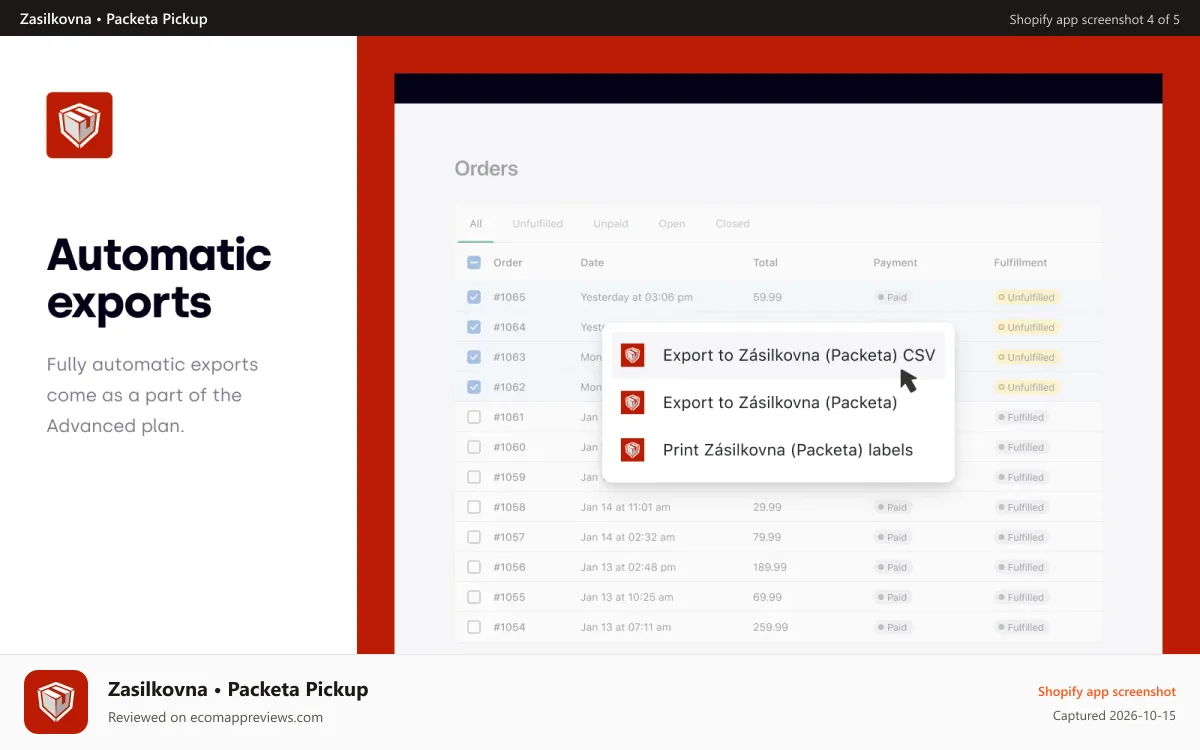Select the icon beside Export to Zásilkovna CSV

point(632,355)
